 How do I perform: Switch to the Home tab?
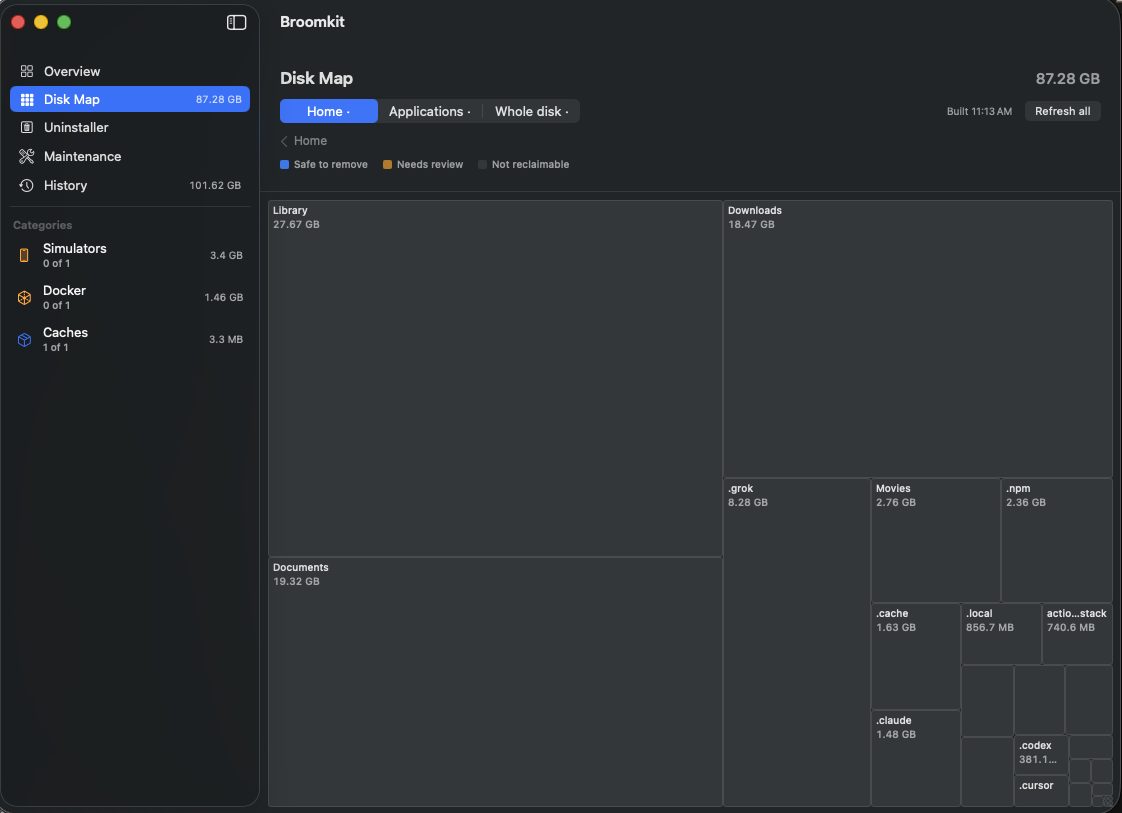click(328, 111)
